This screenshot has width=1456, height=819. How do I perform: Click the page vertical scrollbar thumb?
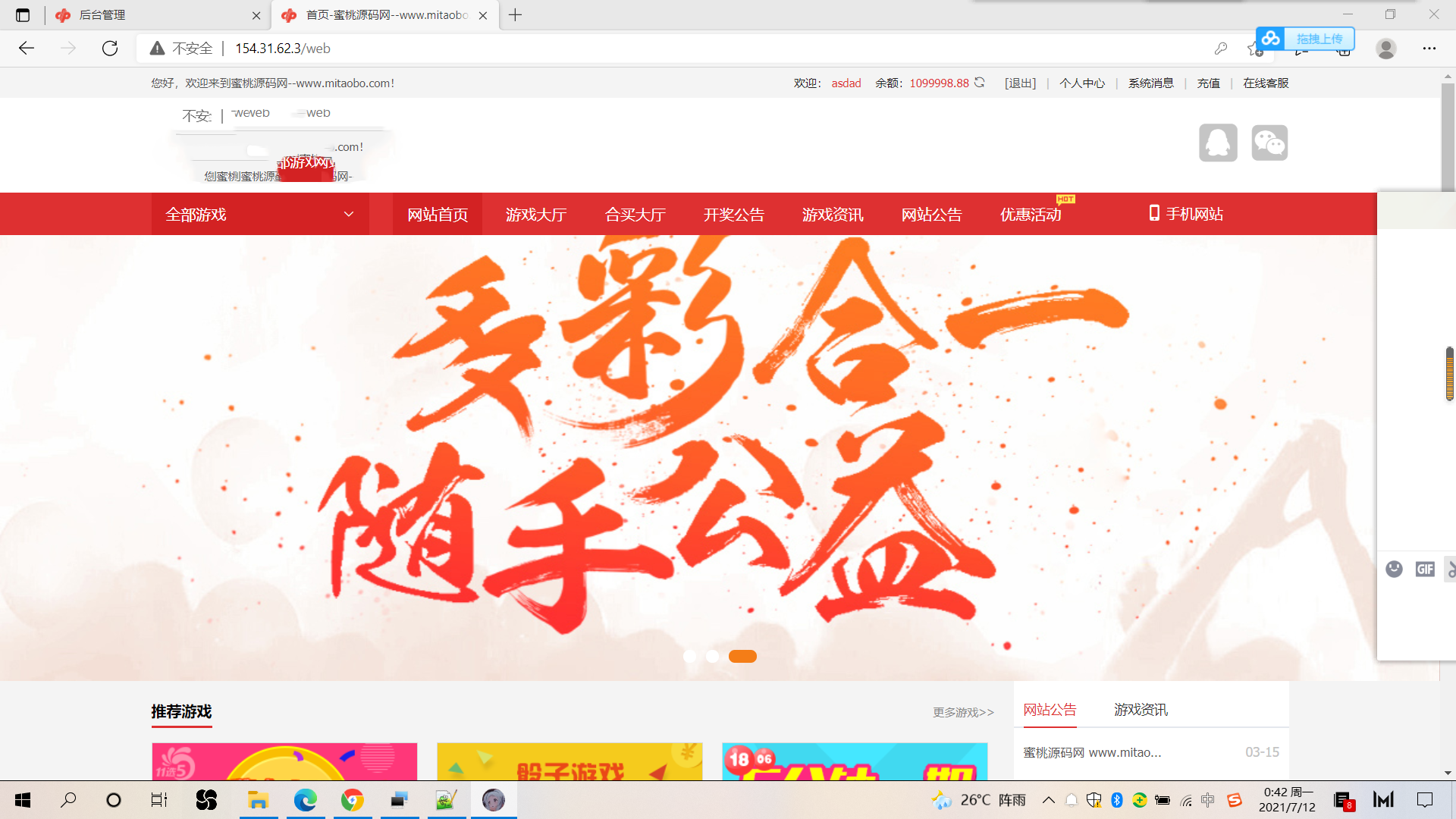pyautogui.click(x=1448, y=136)
